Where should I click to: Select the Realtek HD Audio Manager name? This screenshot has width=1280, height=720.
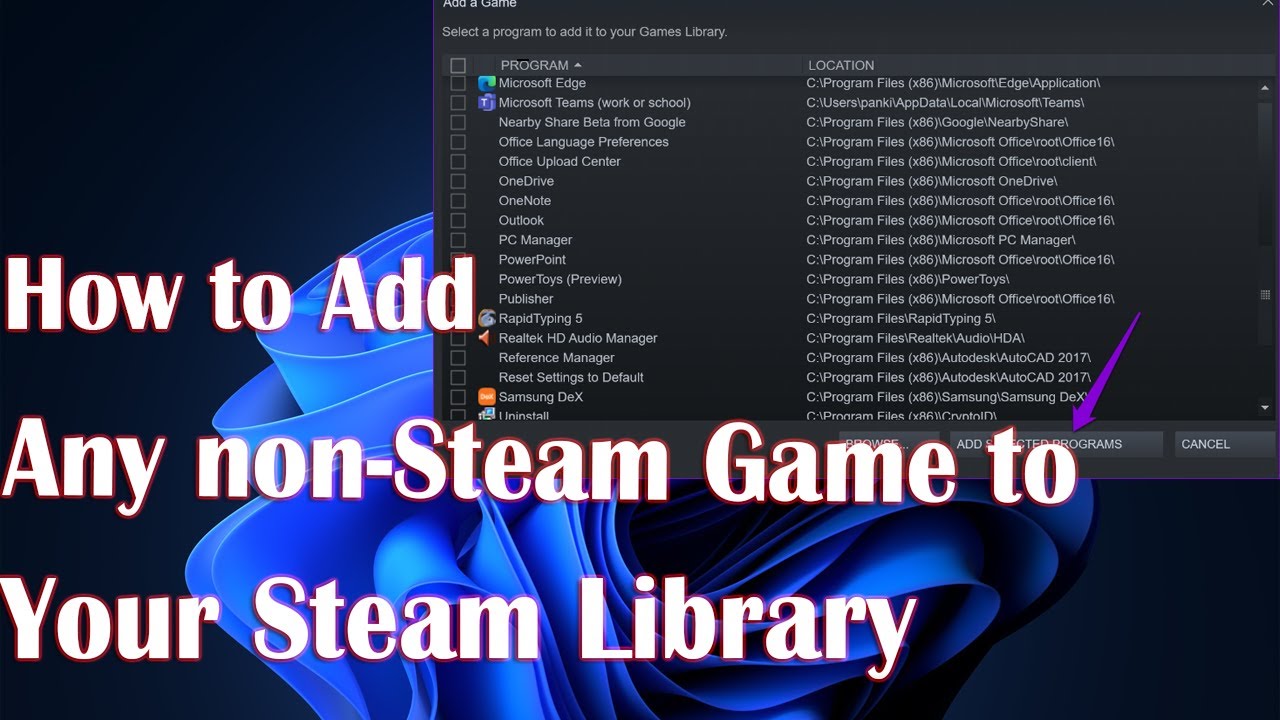[578, 338]
